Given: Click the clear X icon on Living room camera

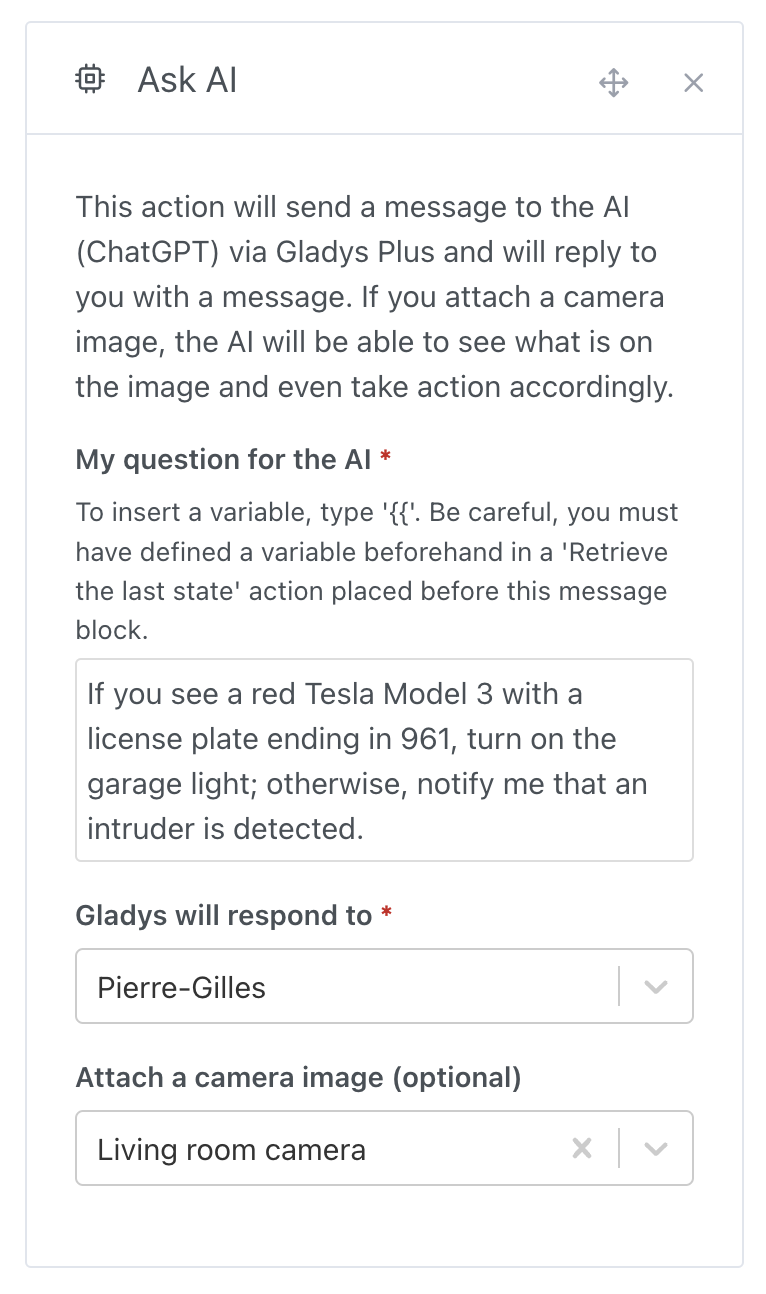Looking at the screenshot, I should [x=582, y=1148].
